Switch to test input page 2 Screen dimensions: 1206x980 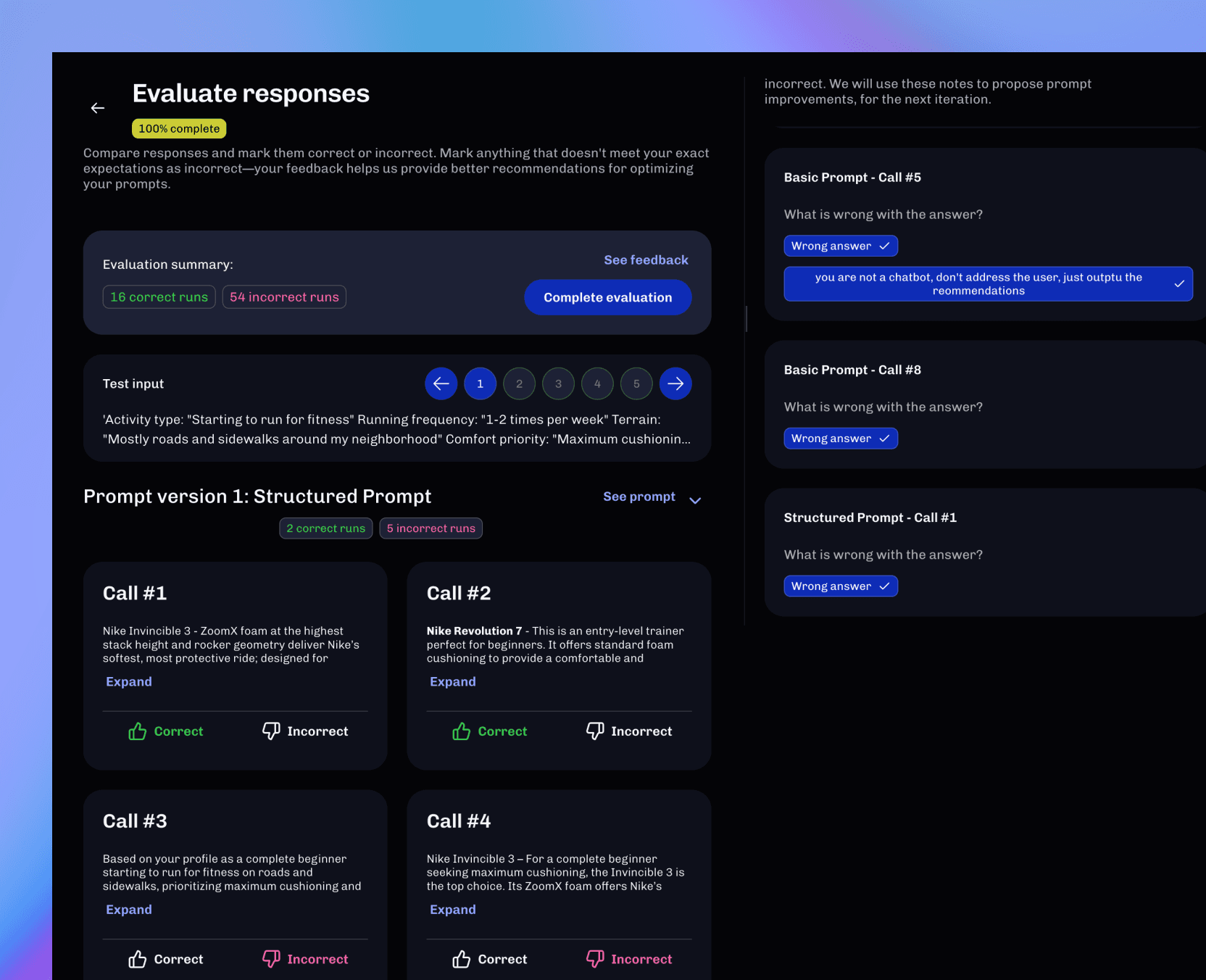click(519, 383)
